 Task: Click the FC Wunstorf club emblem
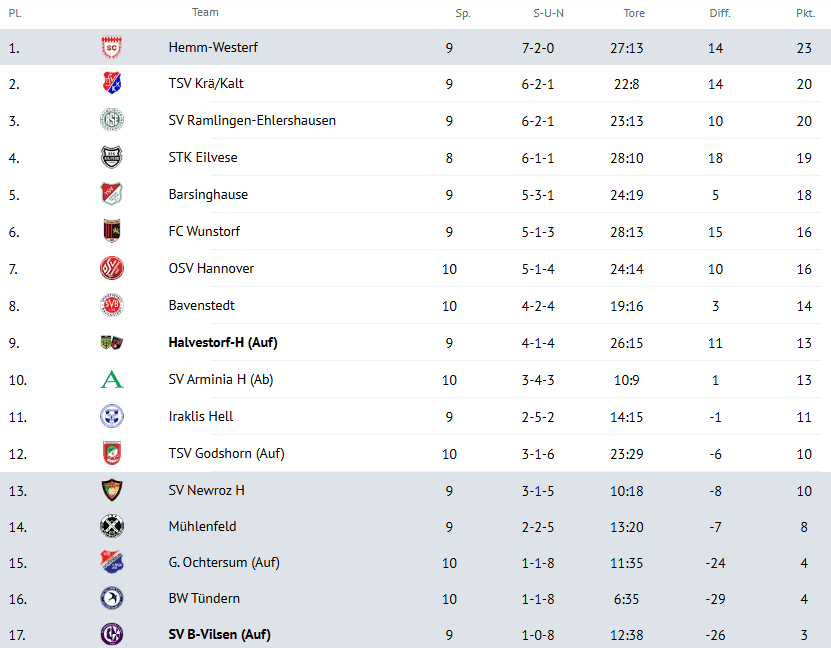pyautogui.click(x=111, y=232)
